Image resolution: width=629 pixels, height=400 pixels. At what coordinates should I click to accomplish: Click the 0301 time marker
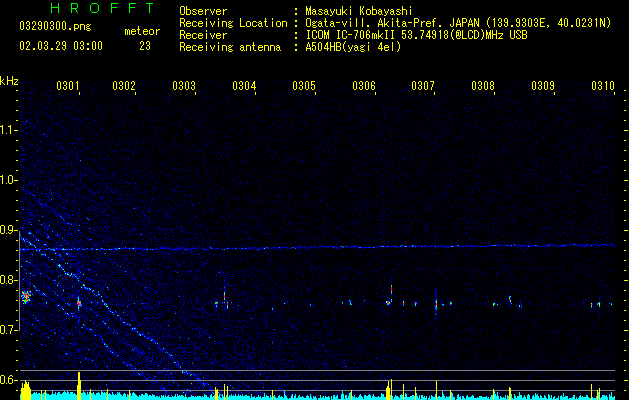coord(67,85)
